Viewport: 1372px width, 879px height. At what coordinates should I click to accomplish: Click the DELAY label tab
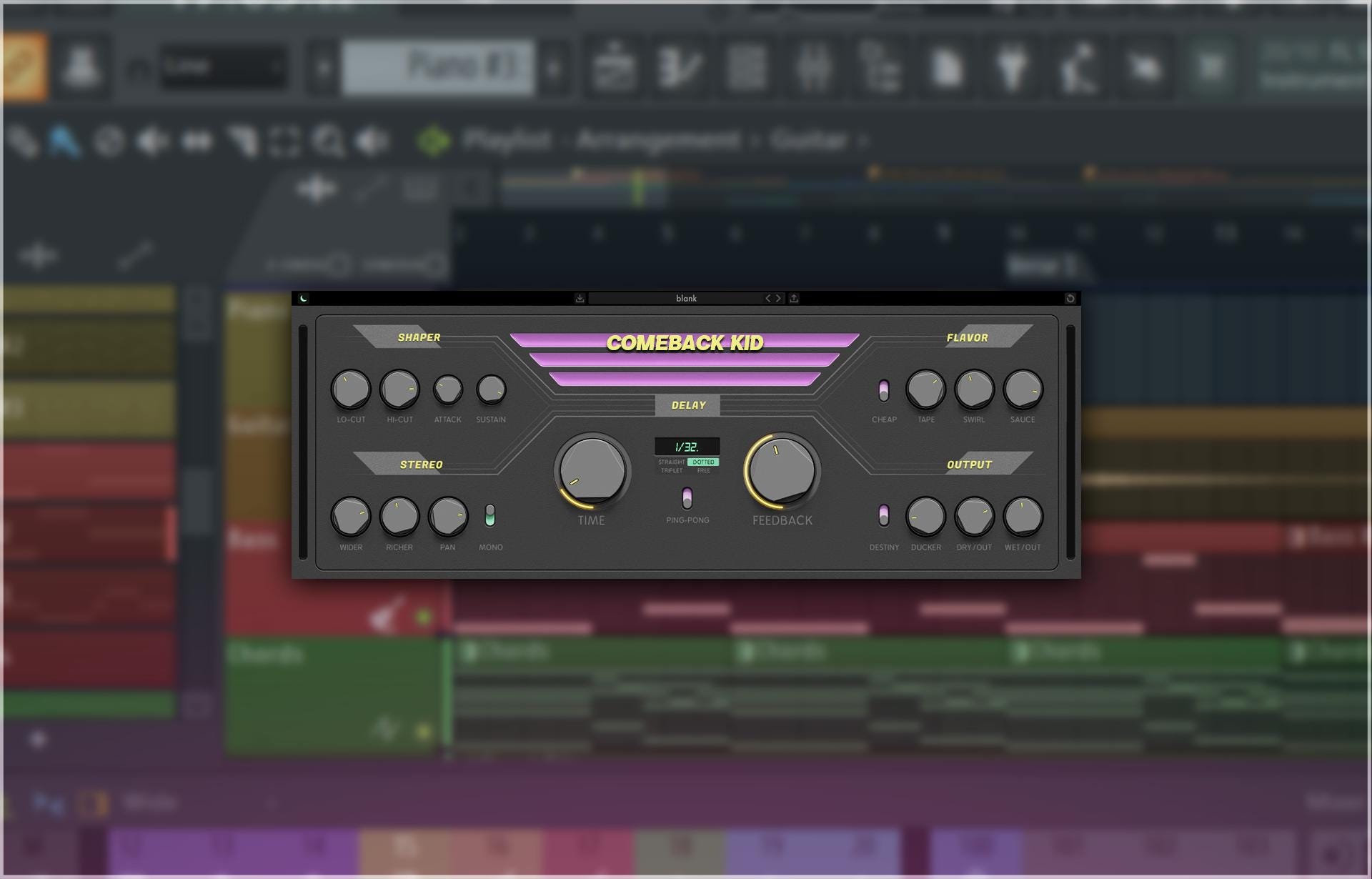click(687, 405)
